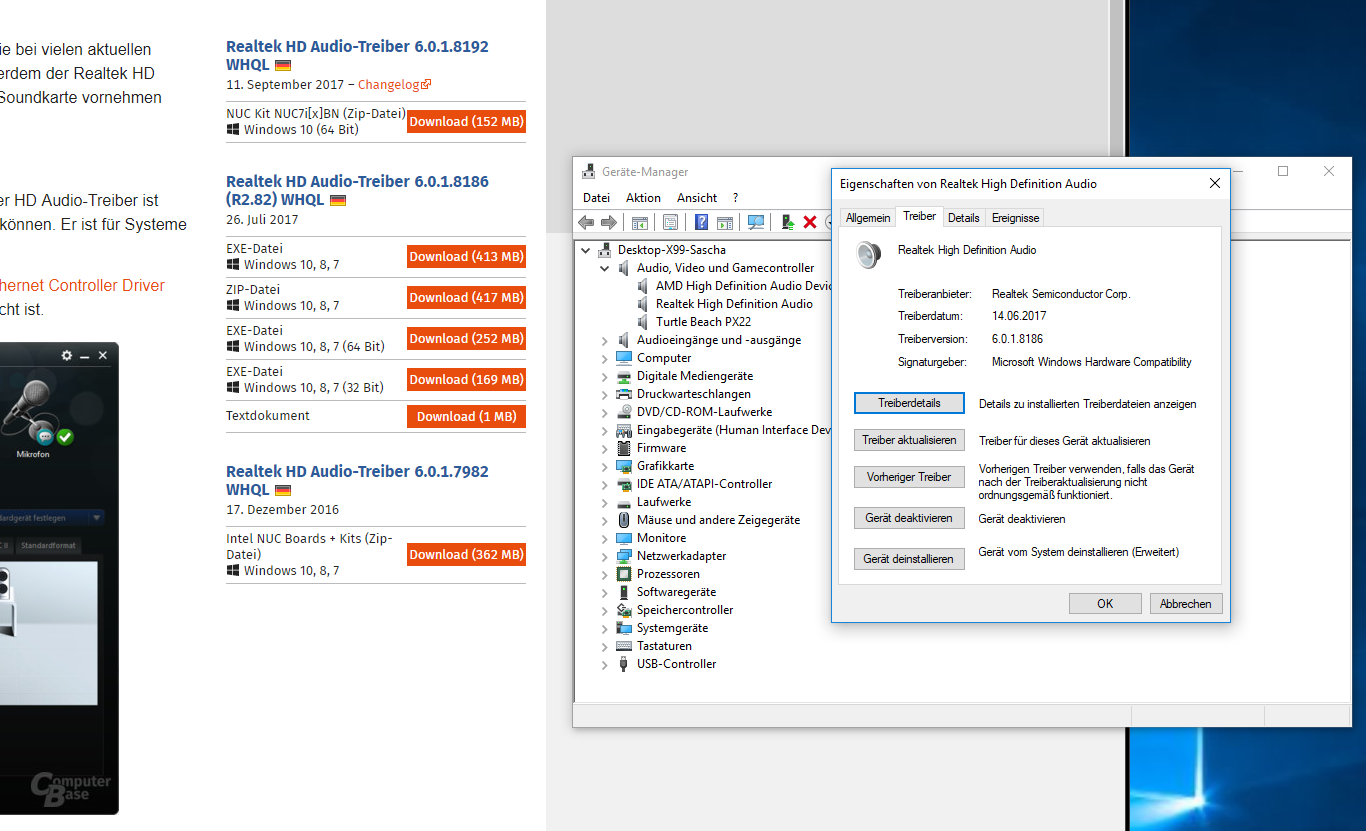Open the Realtek audio manager screenshot thumbnail
Viewport: 1366px width, 831px height.
(x=59, y=578)
